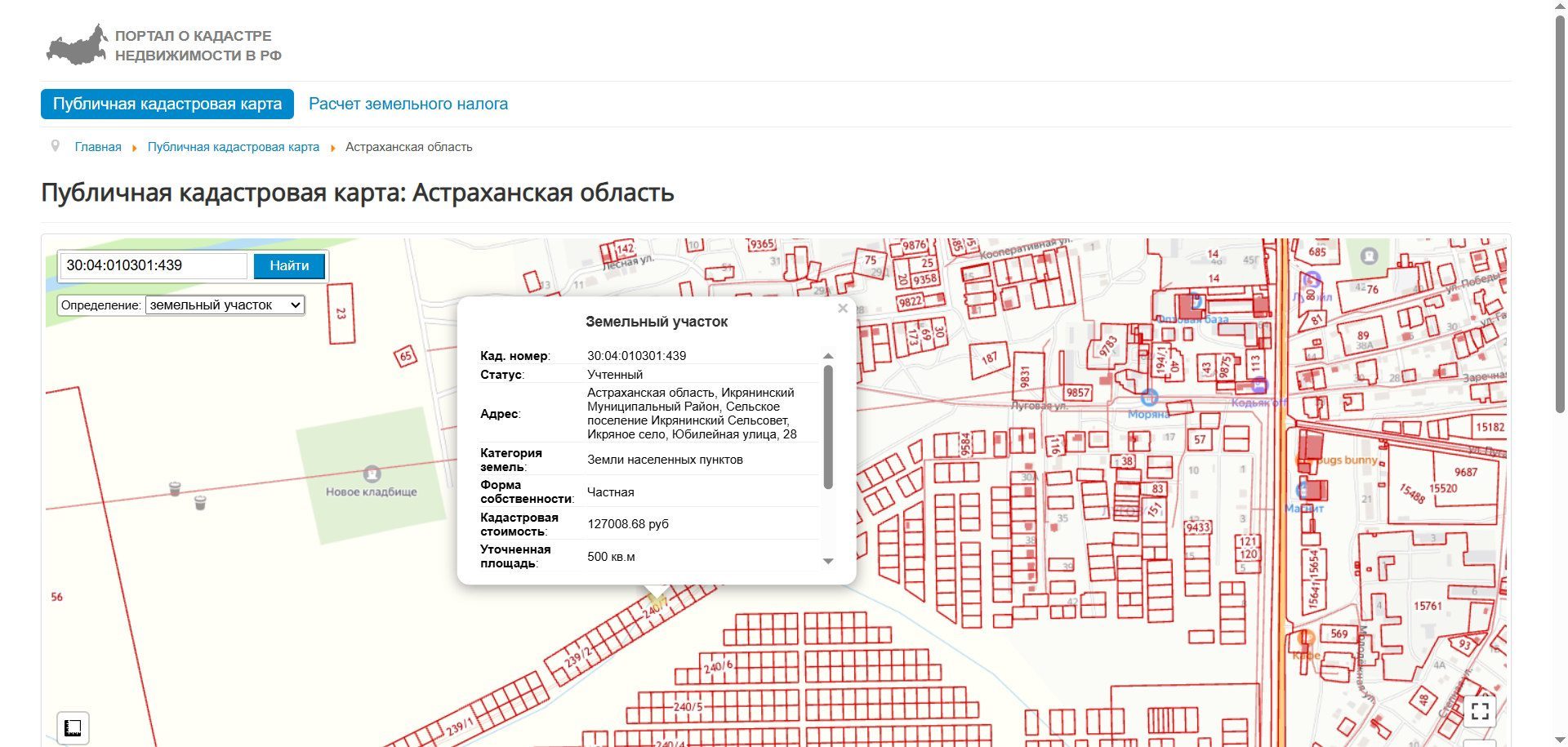Viewport: 1568px width, 747px height.
Task: Open Расчет земельного налога tab
Action: (408, 104)
